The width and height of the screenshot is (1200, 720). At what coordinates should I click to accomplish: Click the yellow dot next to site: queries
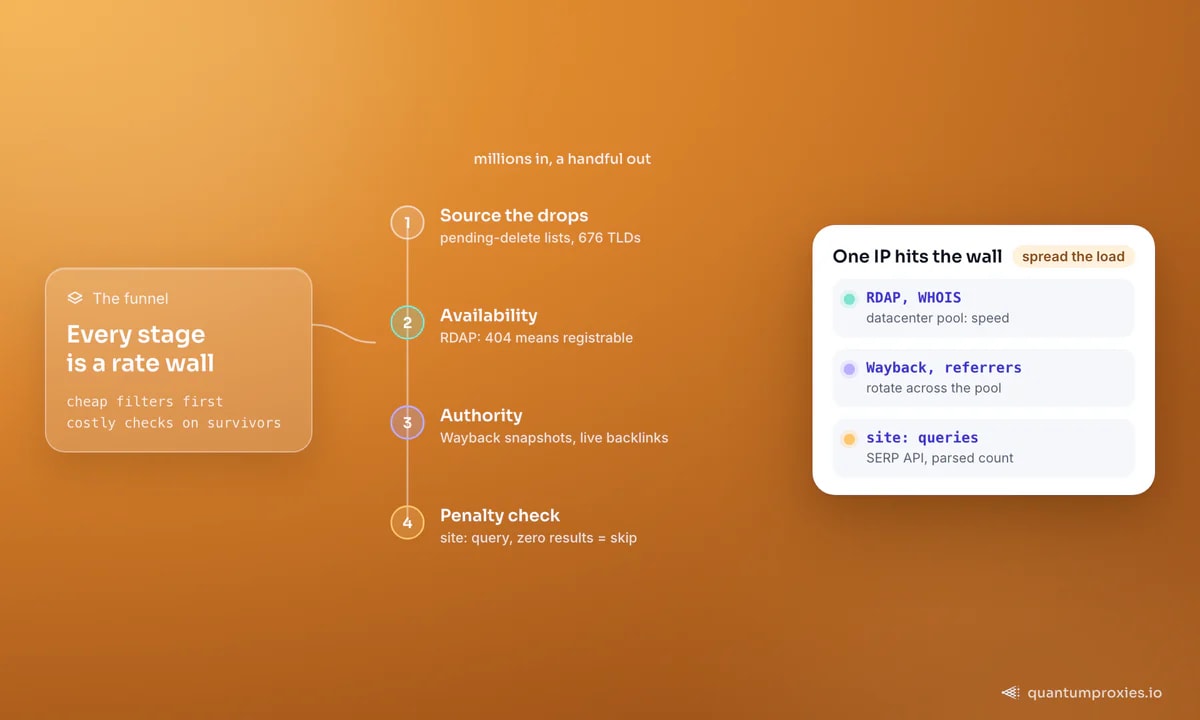pos(849,439)
